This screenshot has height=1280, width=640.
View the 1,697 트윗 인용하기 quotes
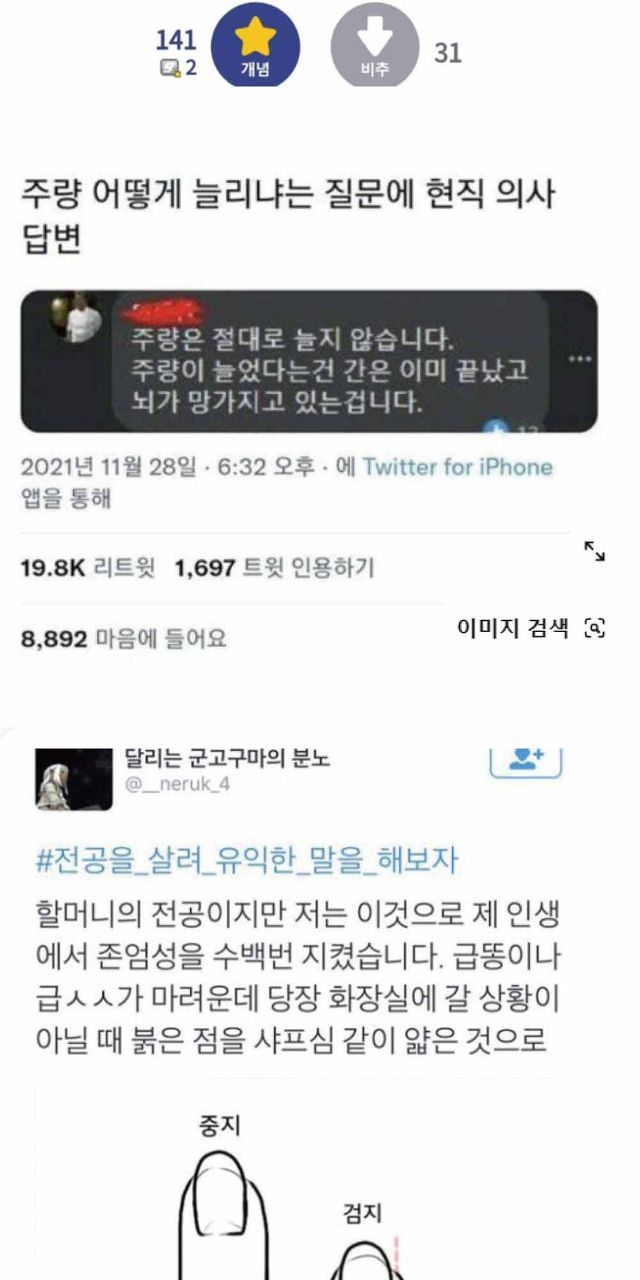[274, 569]
